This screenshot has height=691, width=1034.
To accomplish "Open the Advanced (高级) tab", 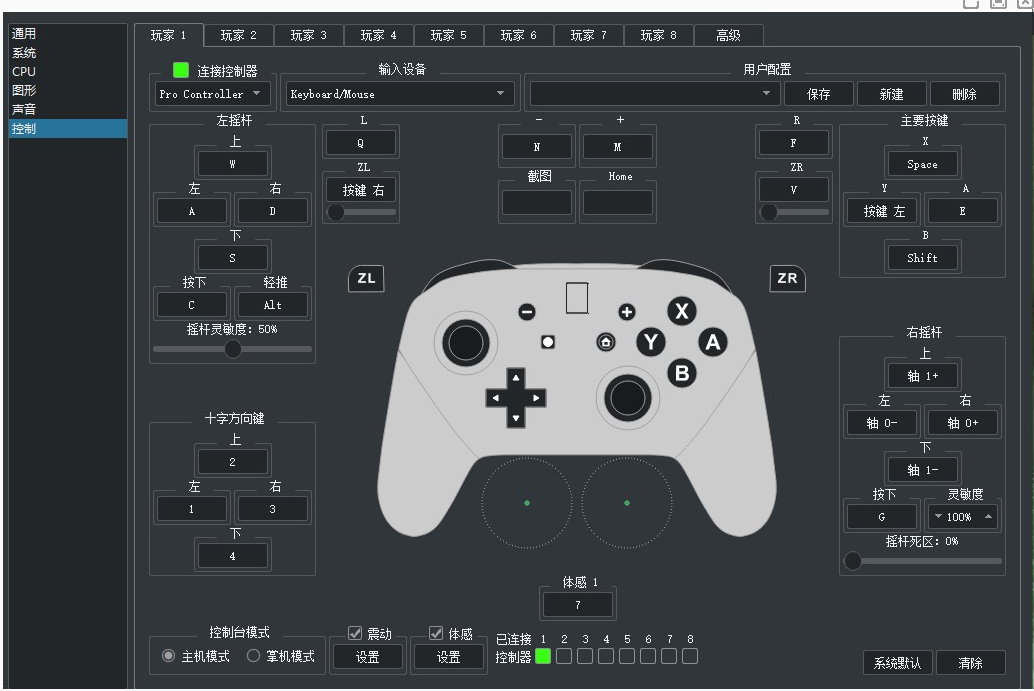I will (729, 35).
